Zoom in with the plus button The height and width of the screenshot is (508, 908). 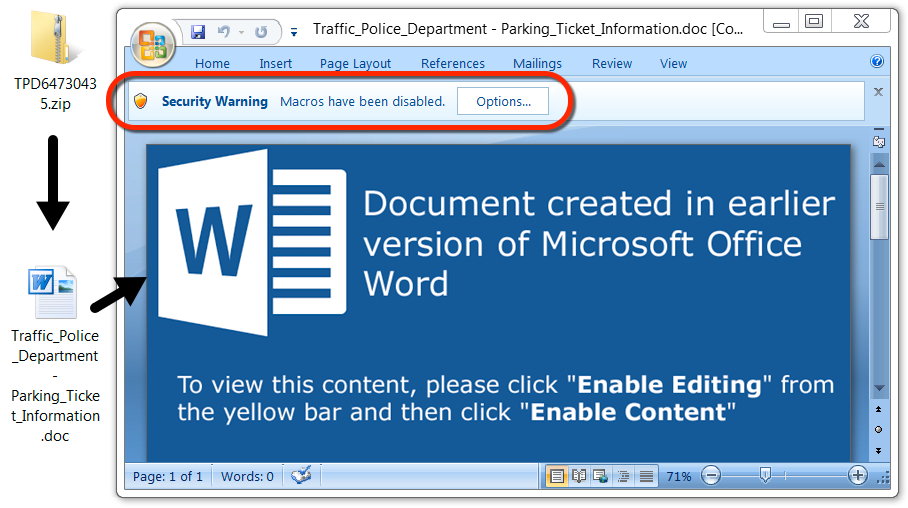pos(857,476)
